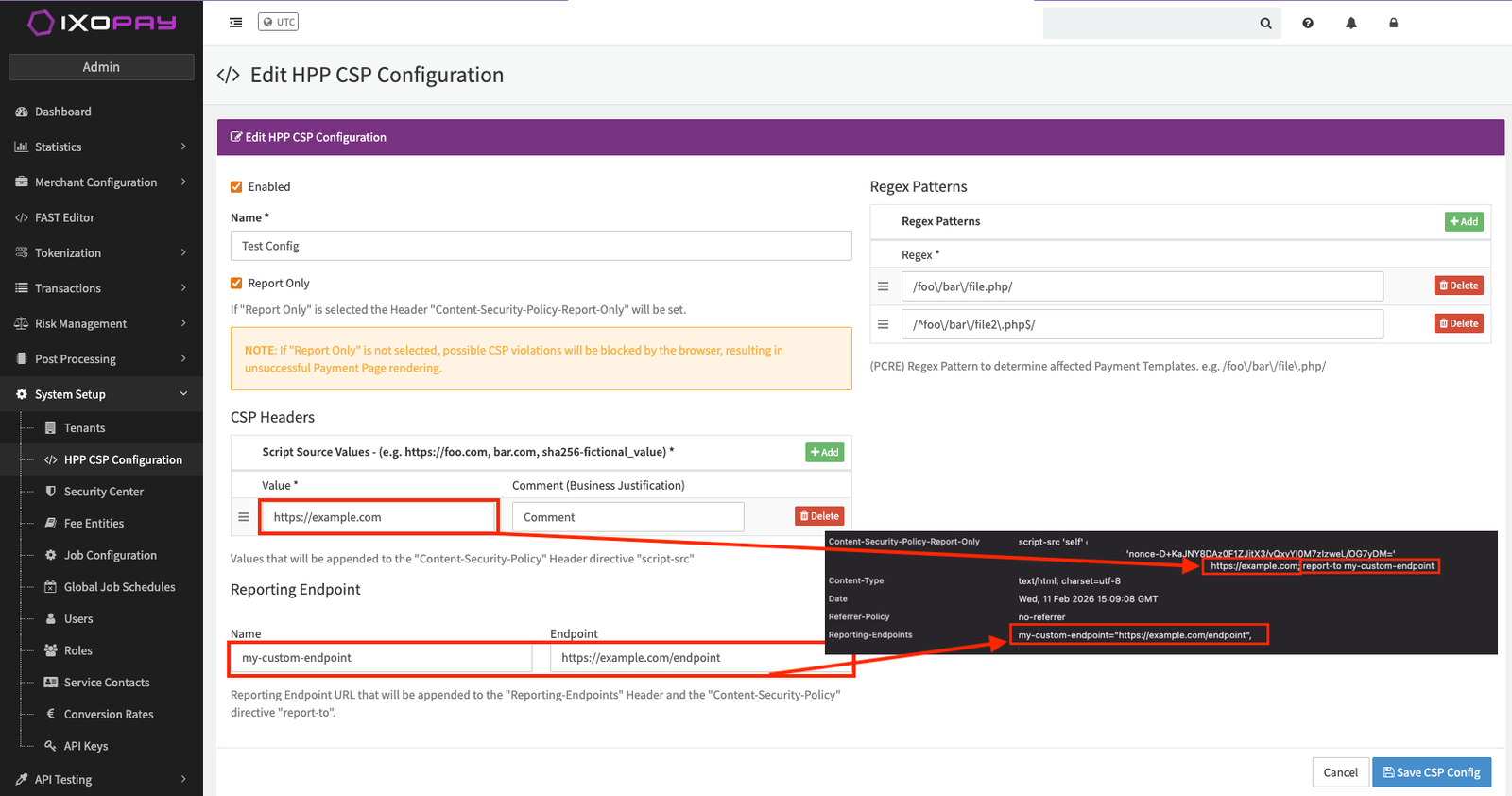Click the System Setup gear icon
The width and height of the screenshot is (1512, 796).
click(x=22, y=394)
